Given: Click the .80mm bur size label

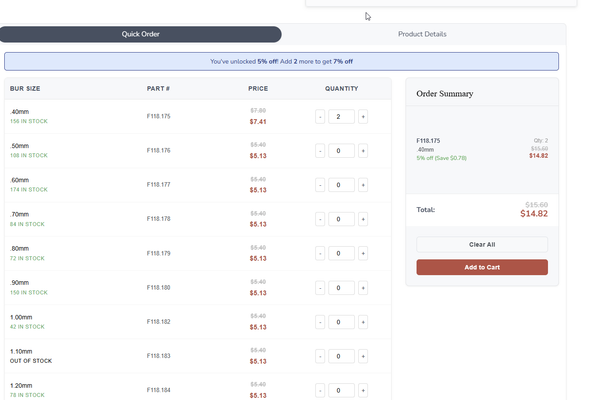Looking at the screenshot, I should (20, 249).
